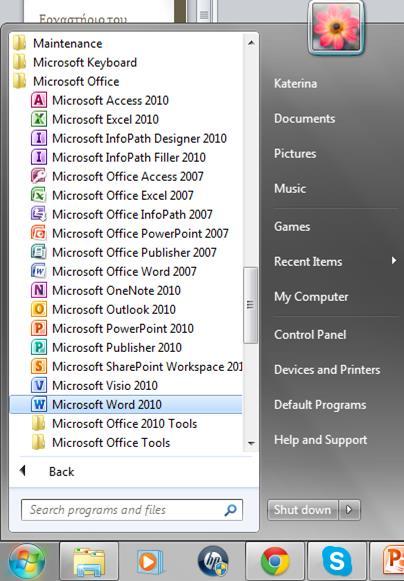The width and height of the screenshot is (404, 581).
Task: Click the 'Microsoft Publisher 2010' label
Action: point(117,348)
